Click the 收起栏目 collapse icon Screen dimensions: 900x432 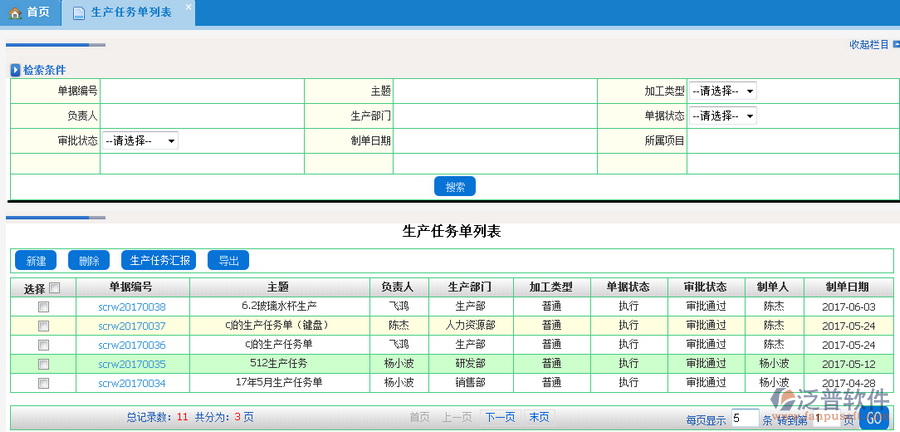pos(894,45)
